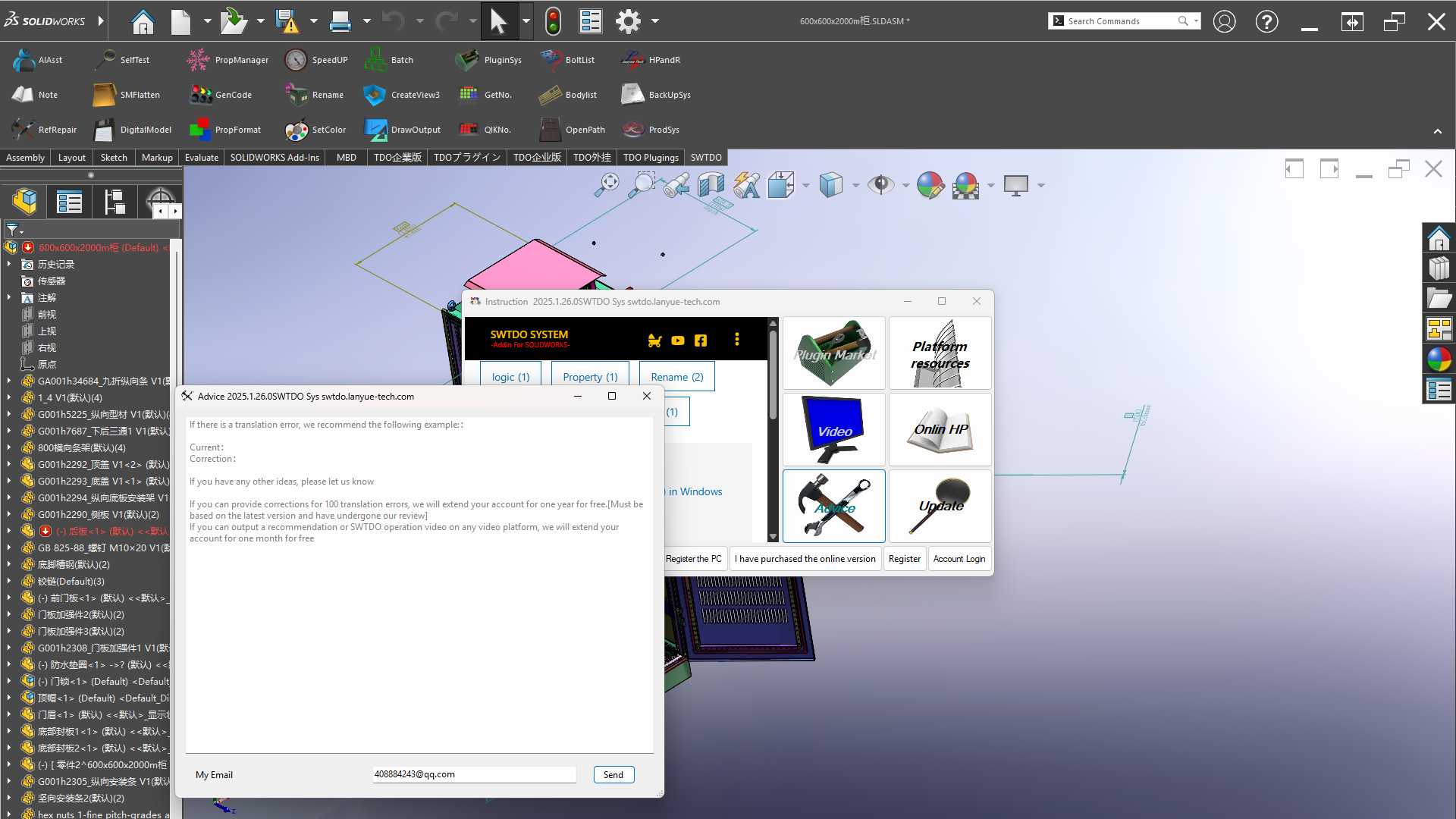
Task: Open the SWTDO ribbon tab
Action: pyautogui.click(x=705, y=158)
